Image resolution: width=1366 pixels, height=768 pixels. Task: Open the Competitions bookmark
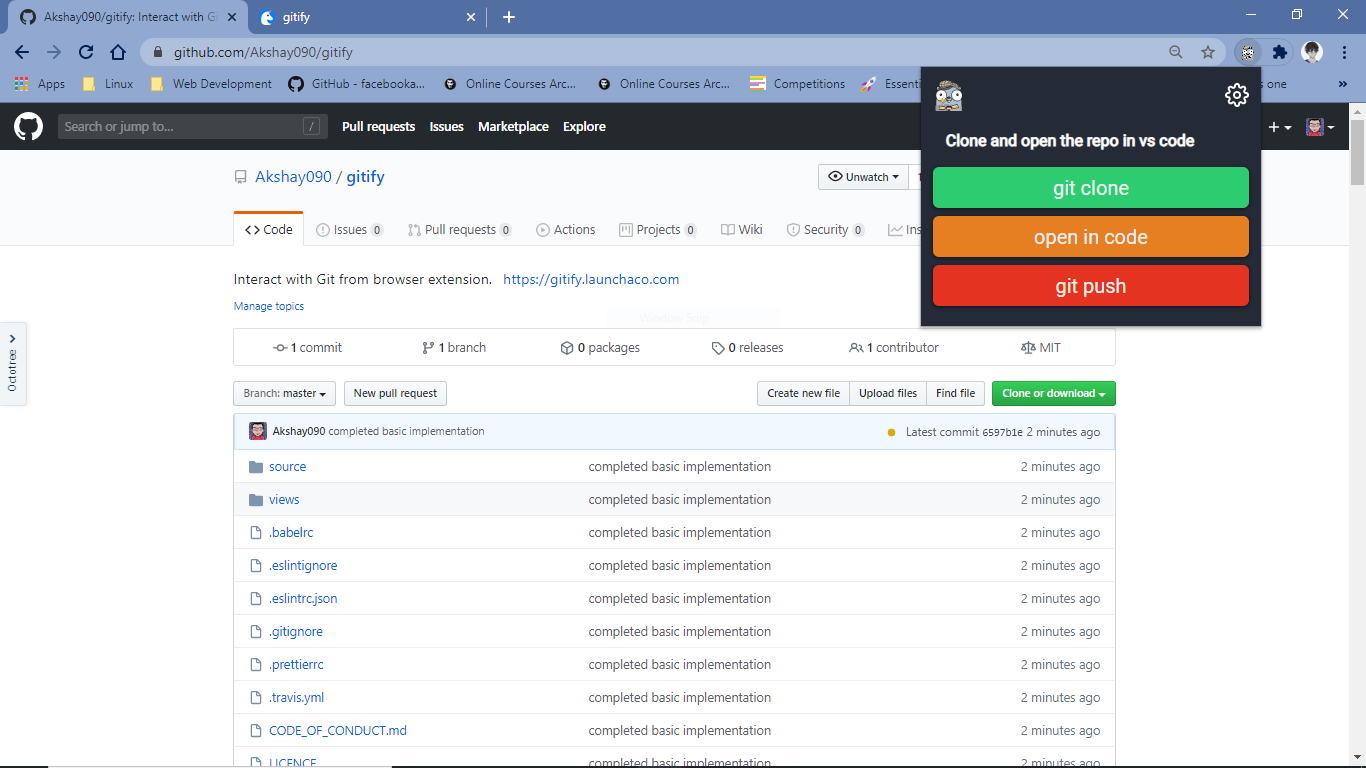[x=797, y=84]
